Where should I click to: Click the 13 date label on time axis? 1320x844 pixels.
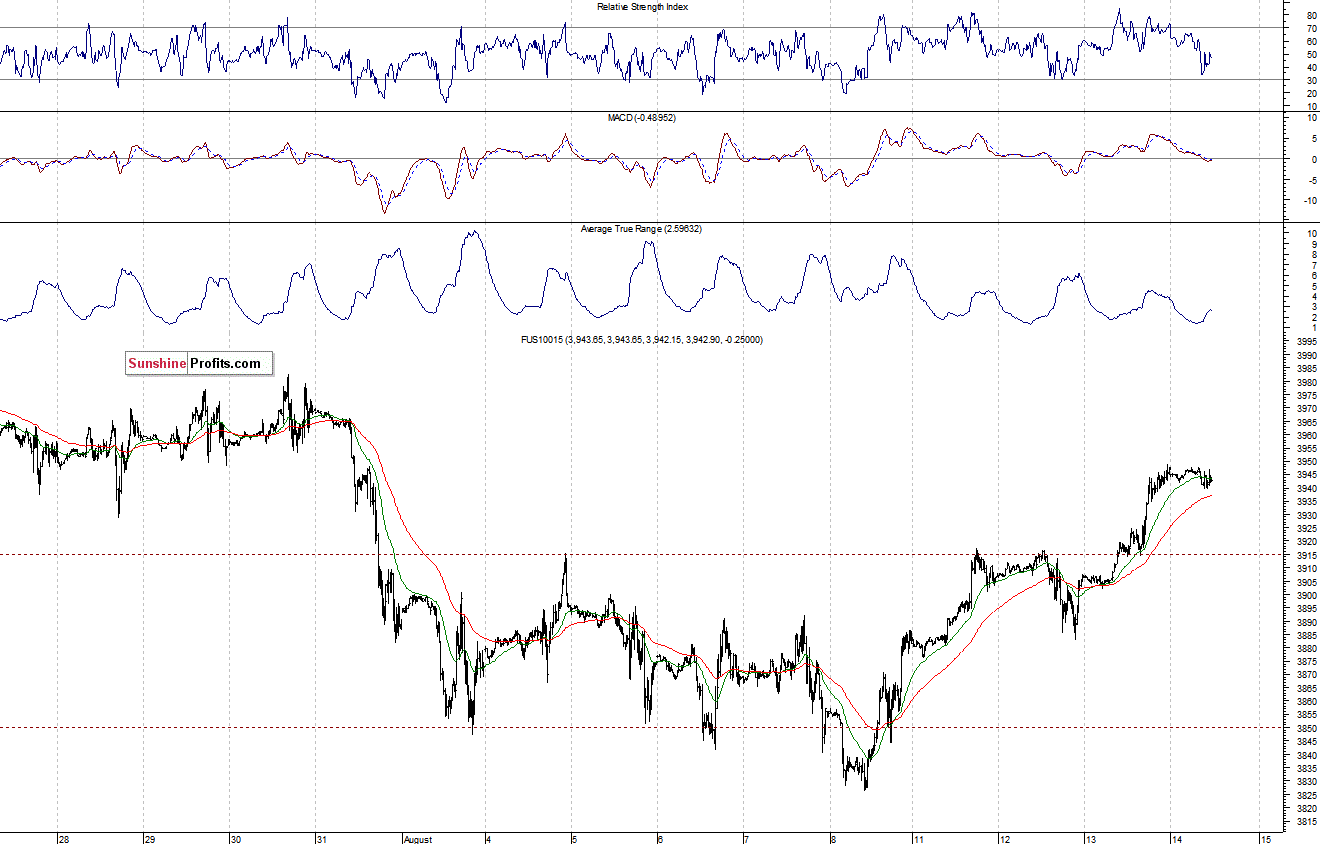click(1092, 839)
